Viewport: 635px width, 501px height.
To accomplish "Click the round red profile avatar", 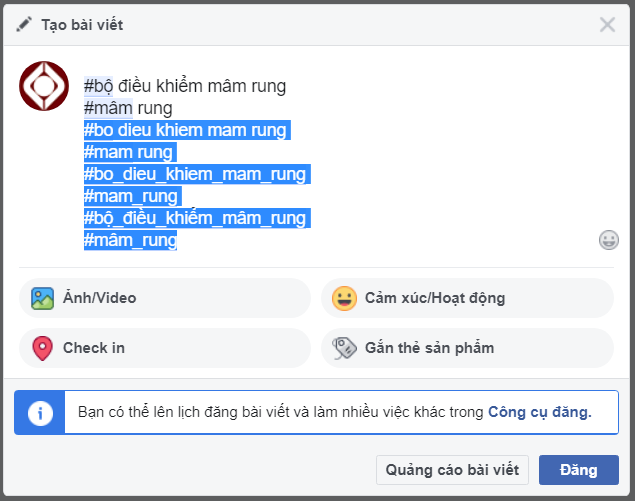I will point(44,86).
